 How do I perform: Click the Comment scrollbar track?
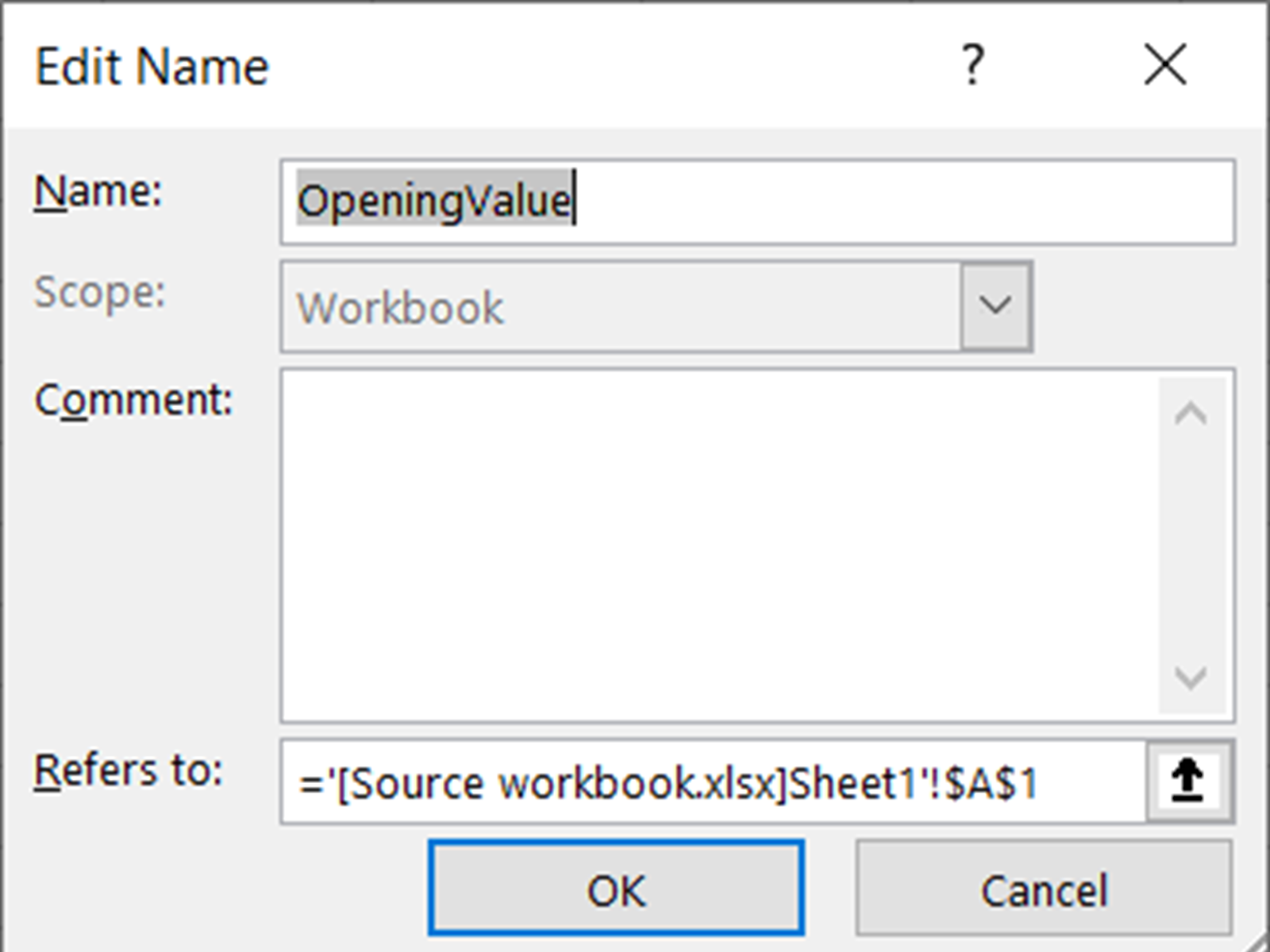click(x=1191, y=546)
